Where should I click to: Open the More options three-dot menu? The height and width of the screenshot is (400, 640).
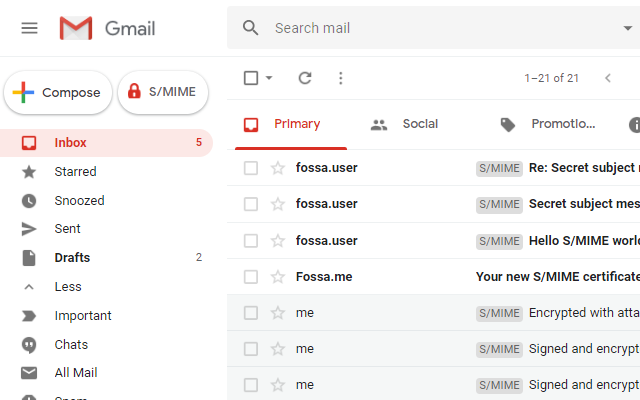[x=341, y=78]
